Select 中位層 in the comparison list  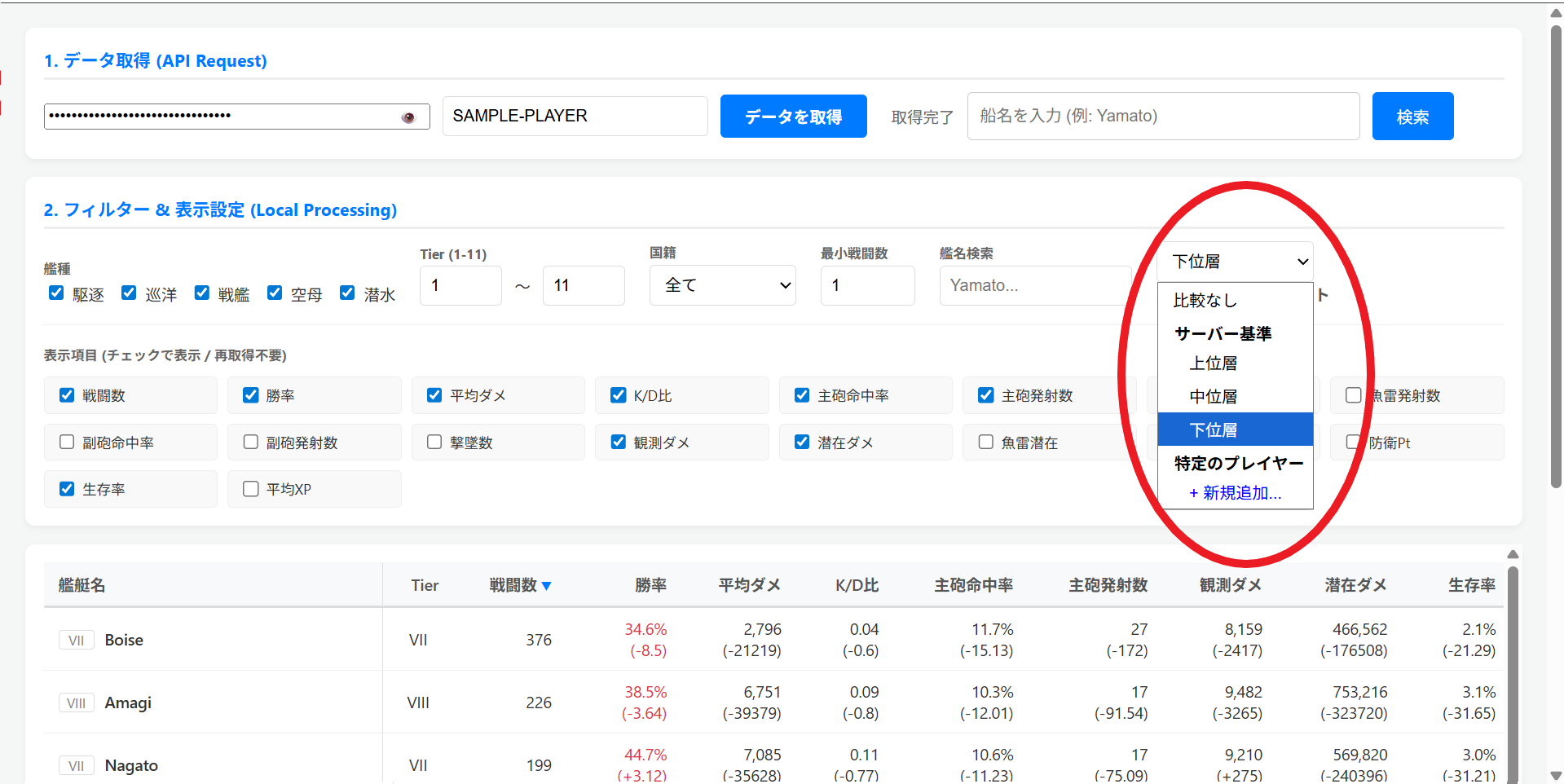(1213, 397)
